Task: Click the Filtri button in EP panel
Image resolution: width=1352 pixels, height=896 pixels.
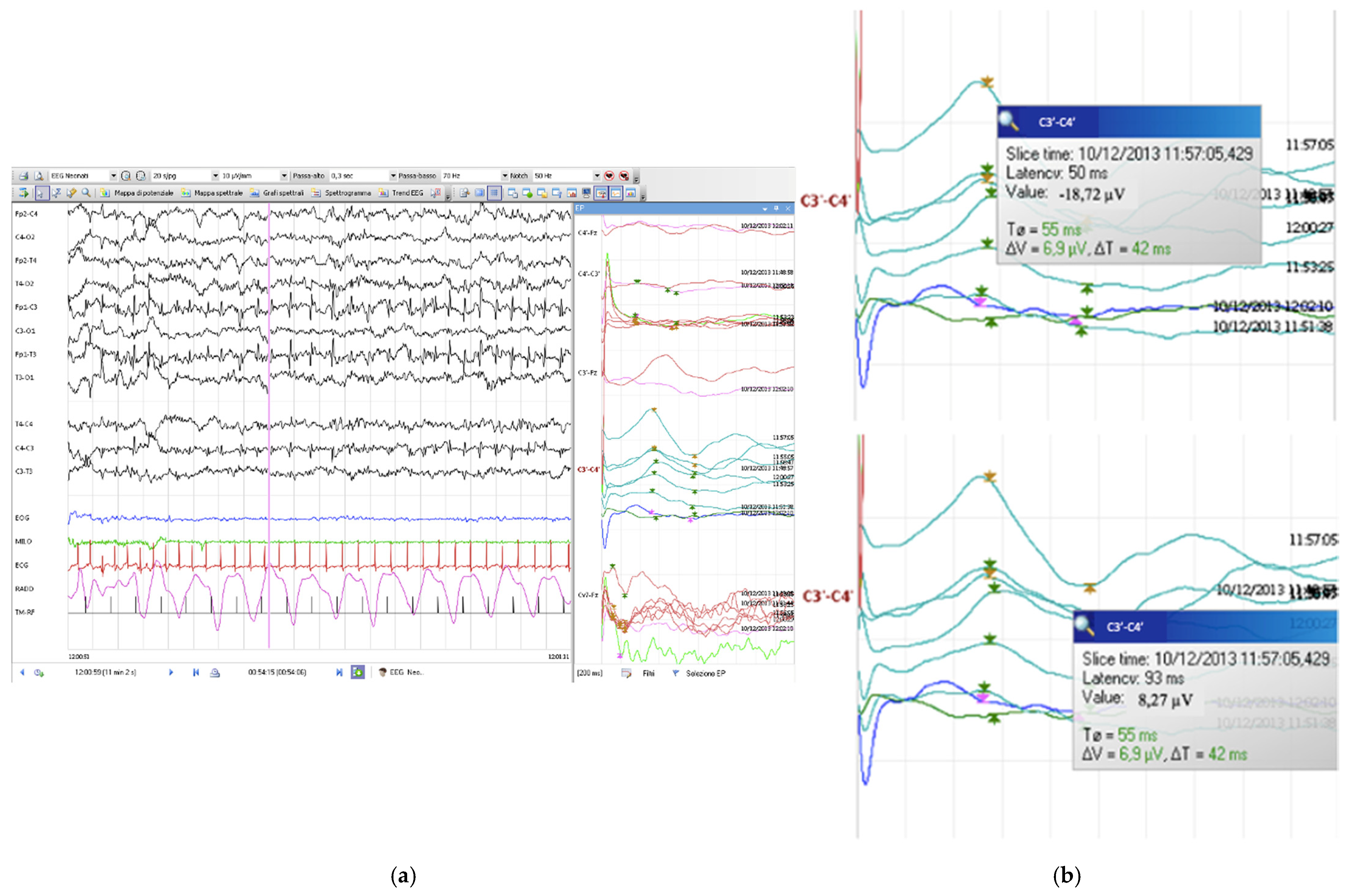Action: point(648,674)
